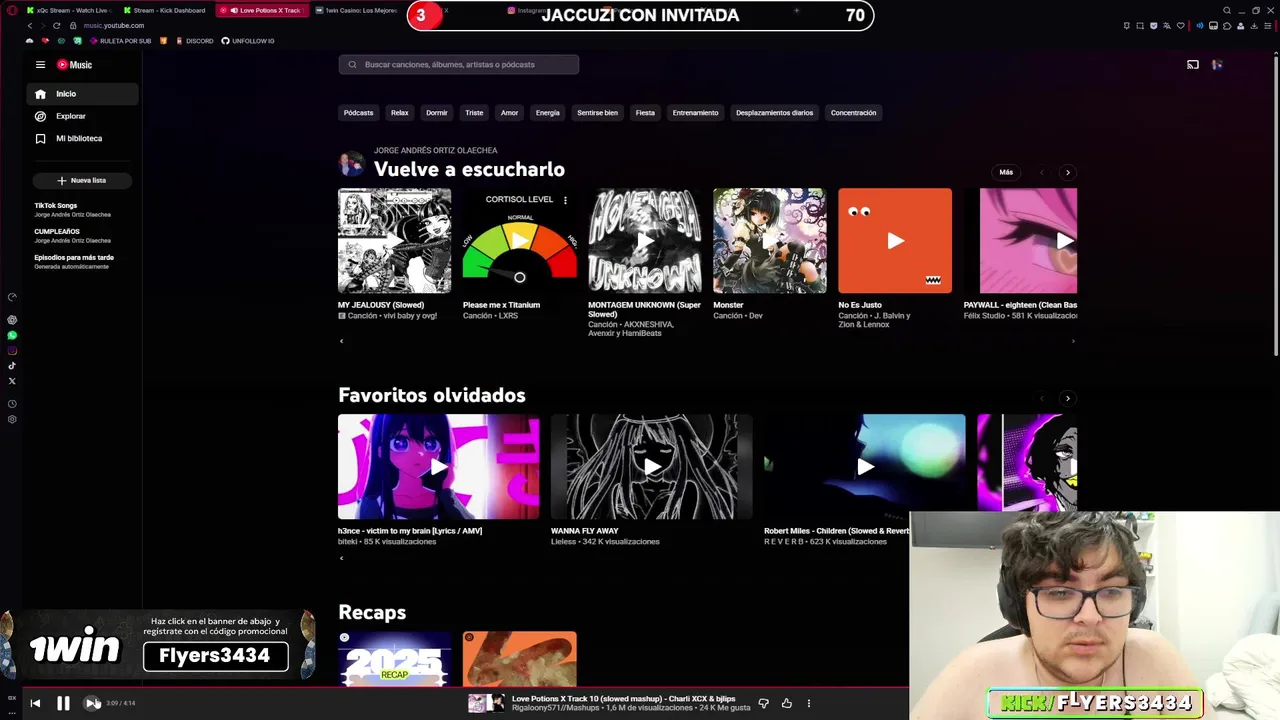
Task: Select the Dormir mood chip
Action: pyautogui.click(x=437, y=113)
